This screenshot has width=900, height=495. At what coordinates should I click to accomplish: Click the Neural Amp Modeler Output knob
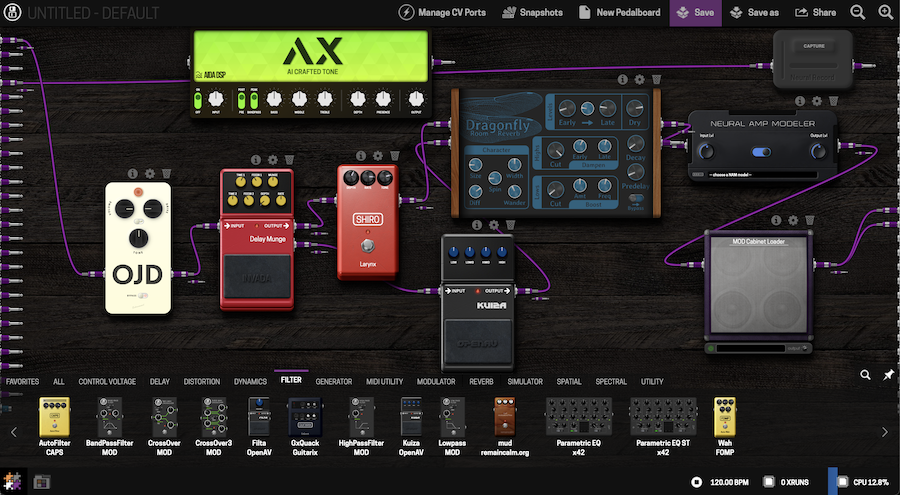click(818, 151)
